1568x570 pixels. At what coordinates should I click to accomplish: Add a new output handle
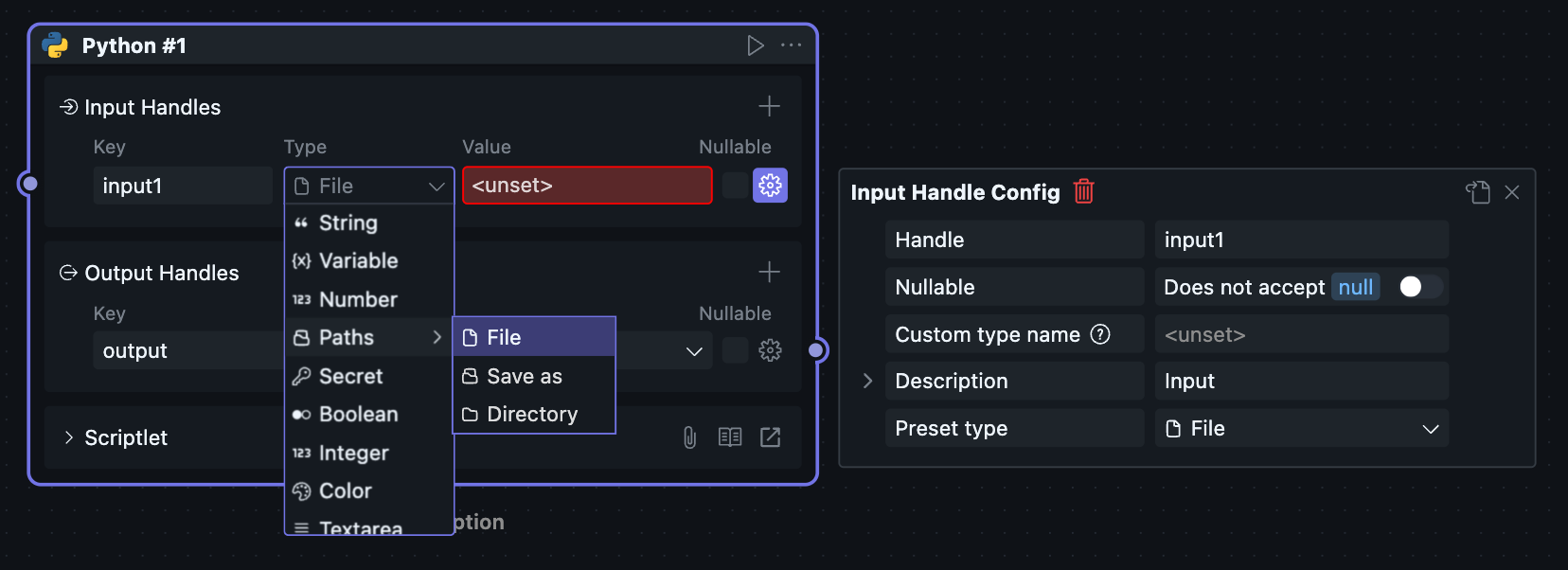[x=769, y=273]
